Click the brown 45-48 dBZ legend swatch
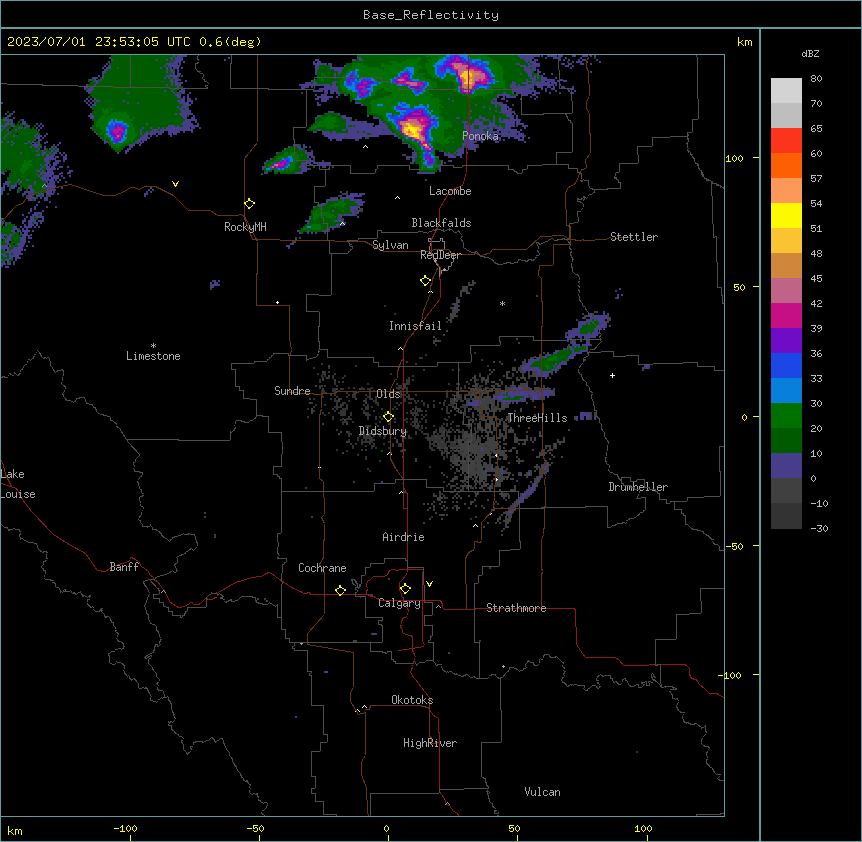Image resolution: width=862 pixels, height=842 pixels. 786,265
